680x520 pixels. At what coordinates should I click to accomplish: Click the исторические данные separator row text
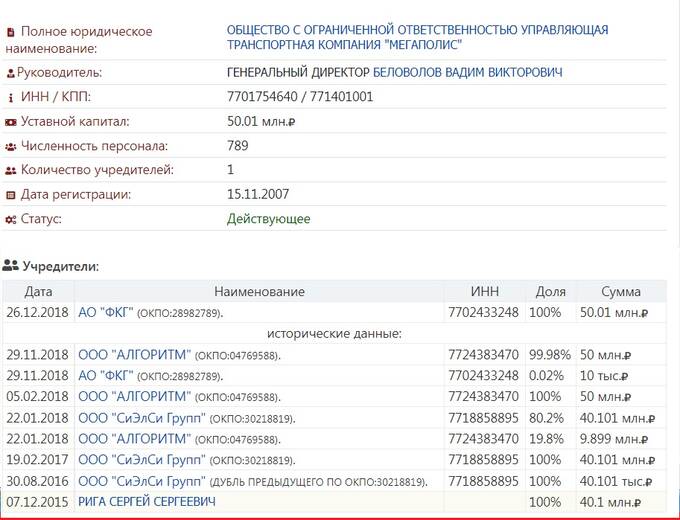click(334, 334)
